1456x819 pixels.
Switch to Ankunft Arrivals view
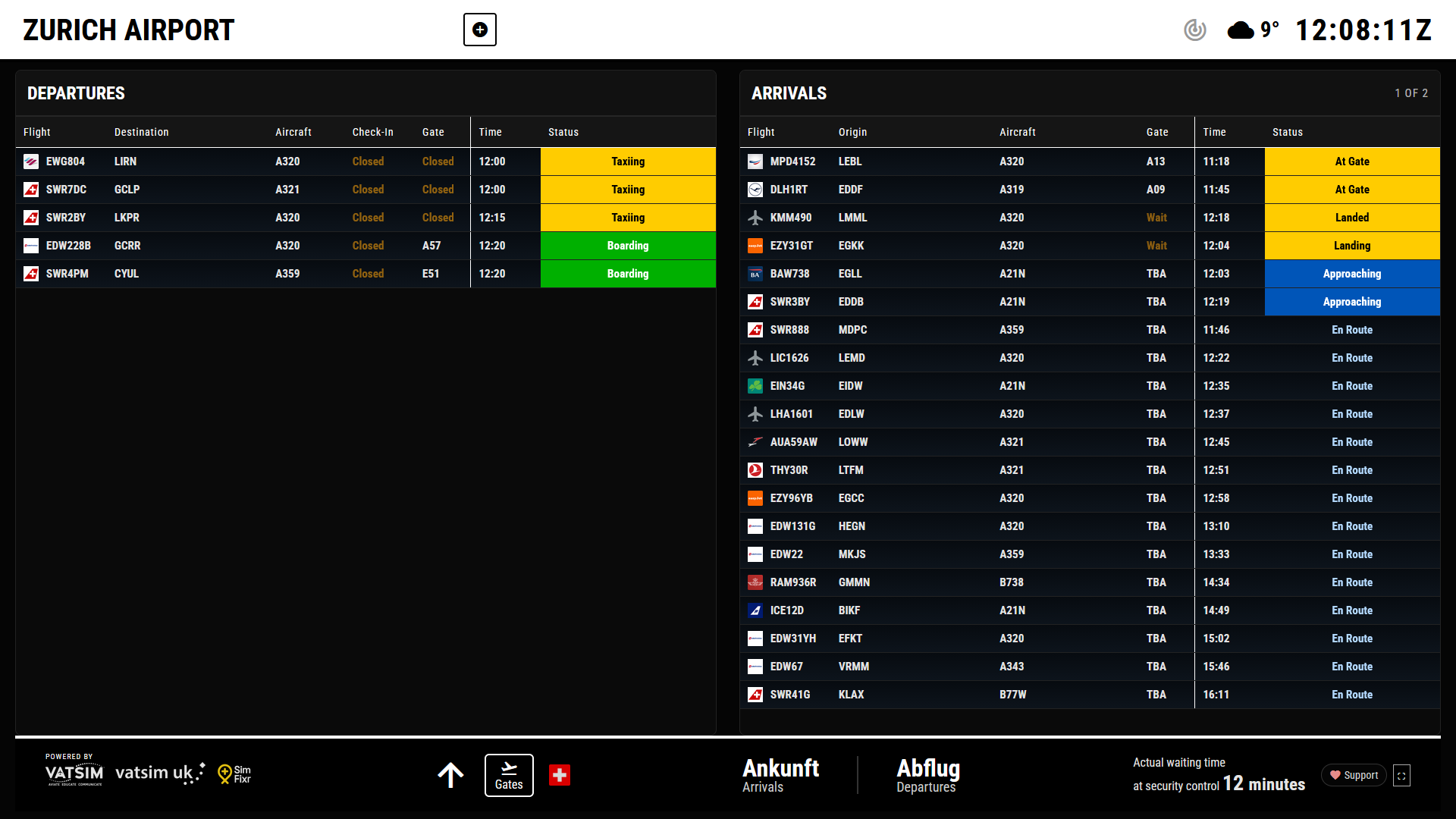click(780, 775)
